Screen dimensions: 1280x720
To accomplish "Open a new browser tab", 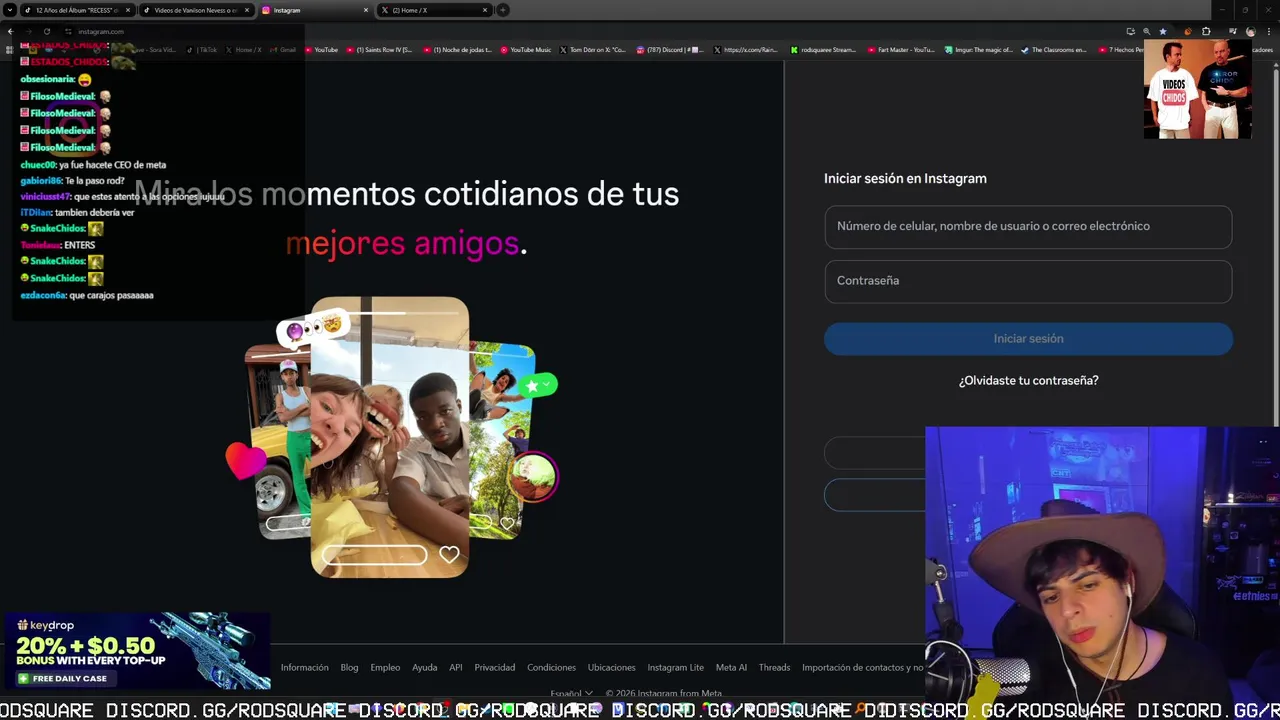I will pos(503,10).
